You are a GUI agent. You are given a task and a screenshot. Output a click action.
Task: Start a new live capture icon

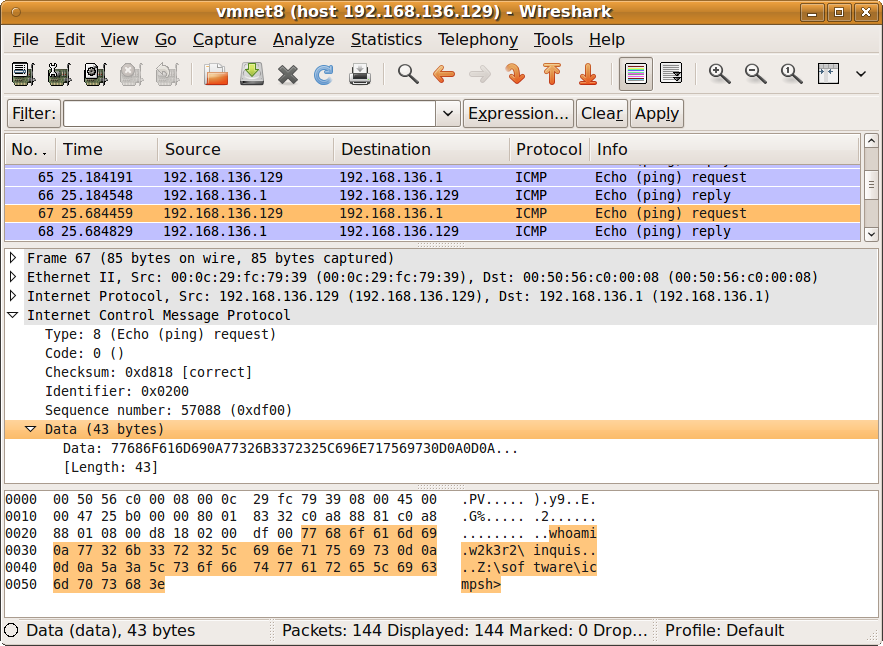click(95, 74)
